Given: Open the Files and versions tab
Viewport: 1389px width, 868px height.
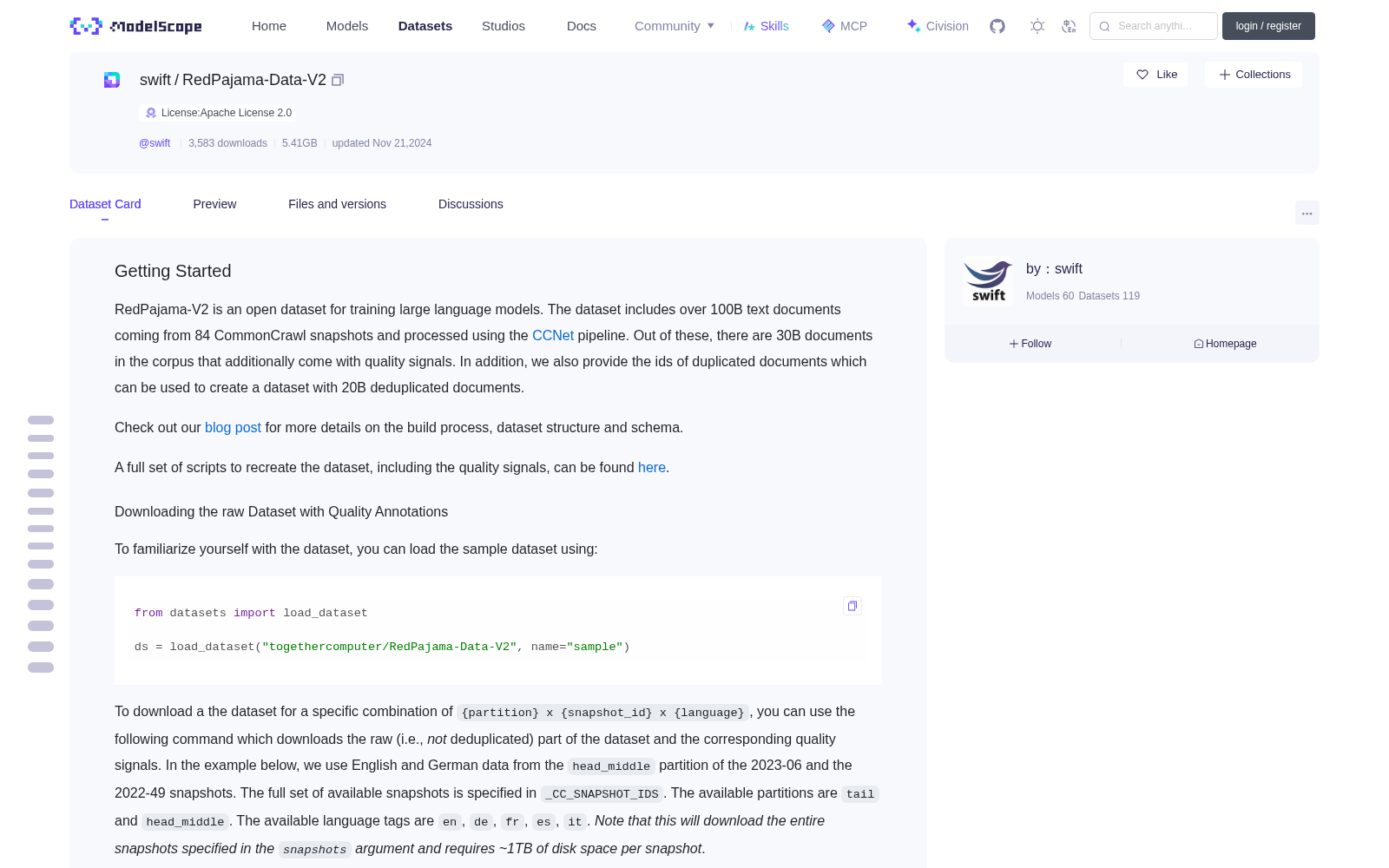Looking at the screenshot, I should [337, 204].
